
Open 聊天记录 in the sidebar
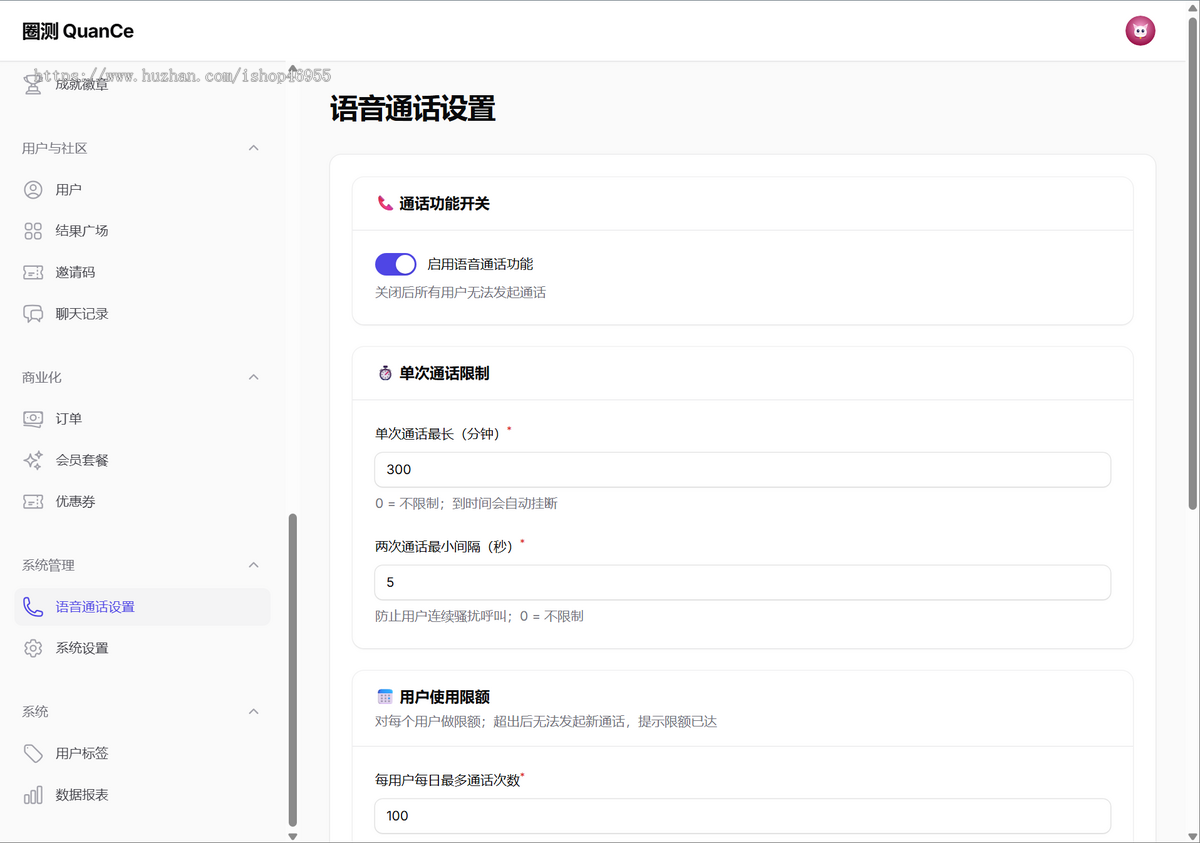coord(142,314)
